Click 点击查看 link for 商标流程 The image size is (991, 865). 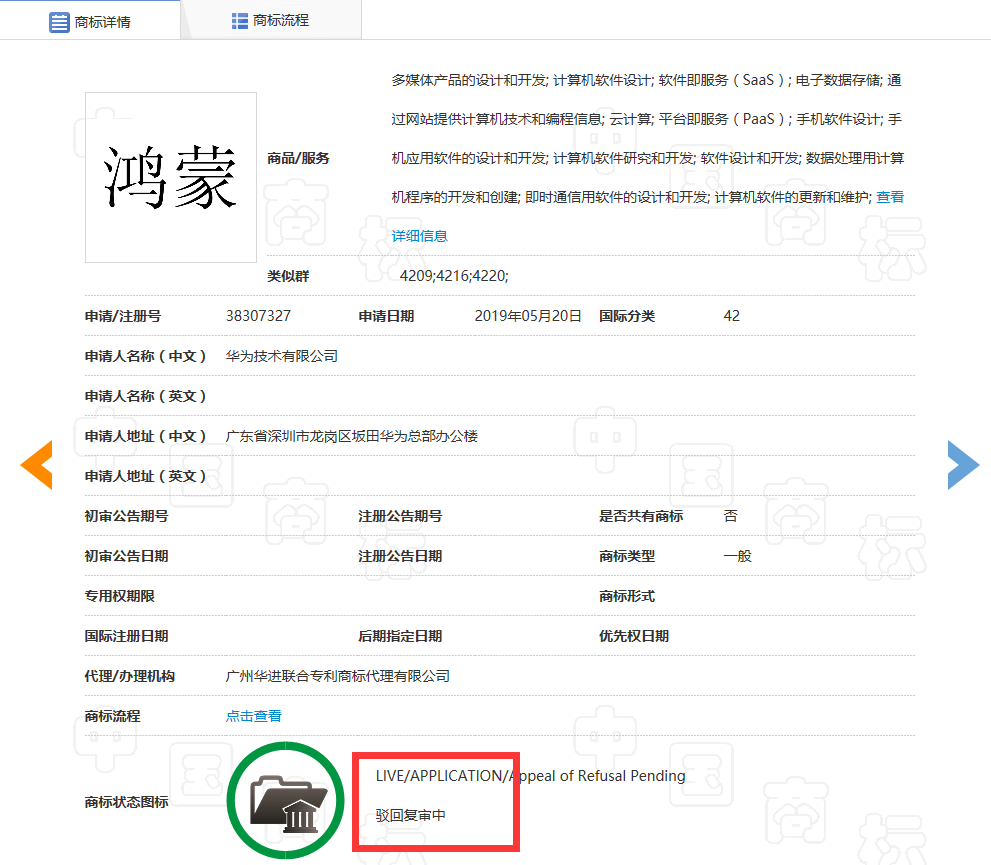point(253,716)
